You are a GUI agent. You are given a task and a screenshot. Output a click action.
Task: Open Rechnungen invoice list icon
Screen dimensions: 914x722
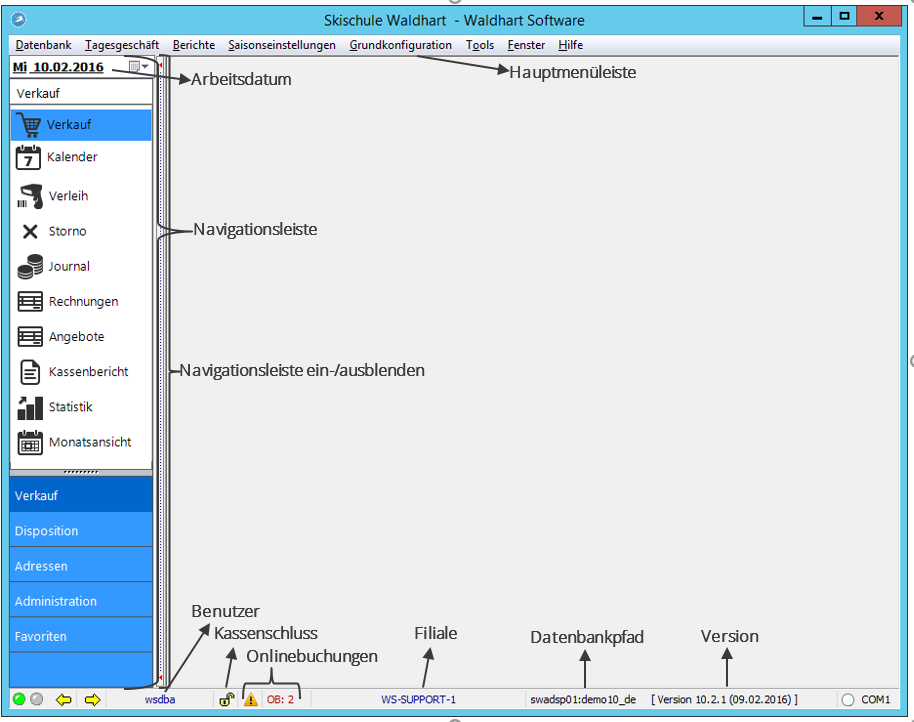click(x=30, y=301)
